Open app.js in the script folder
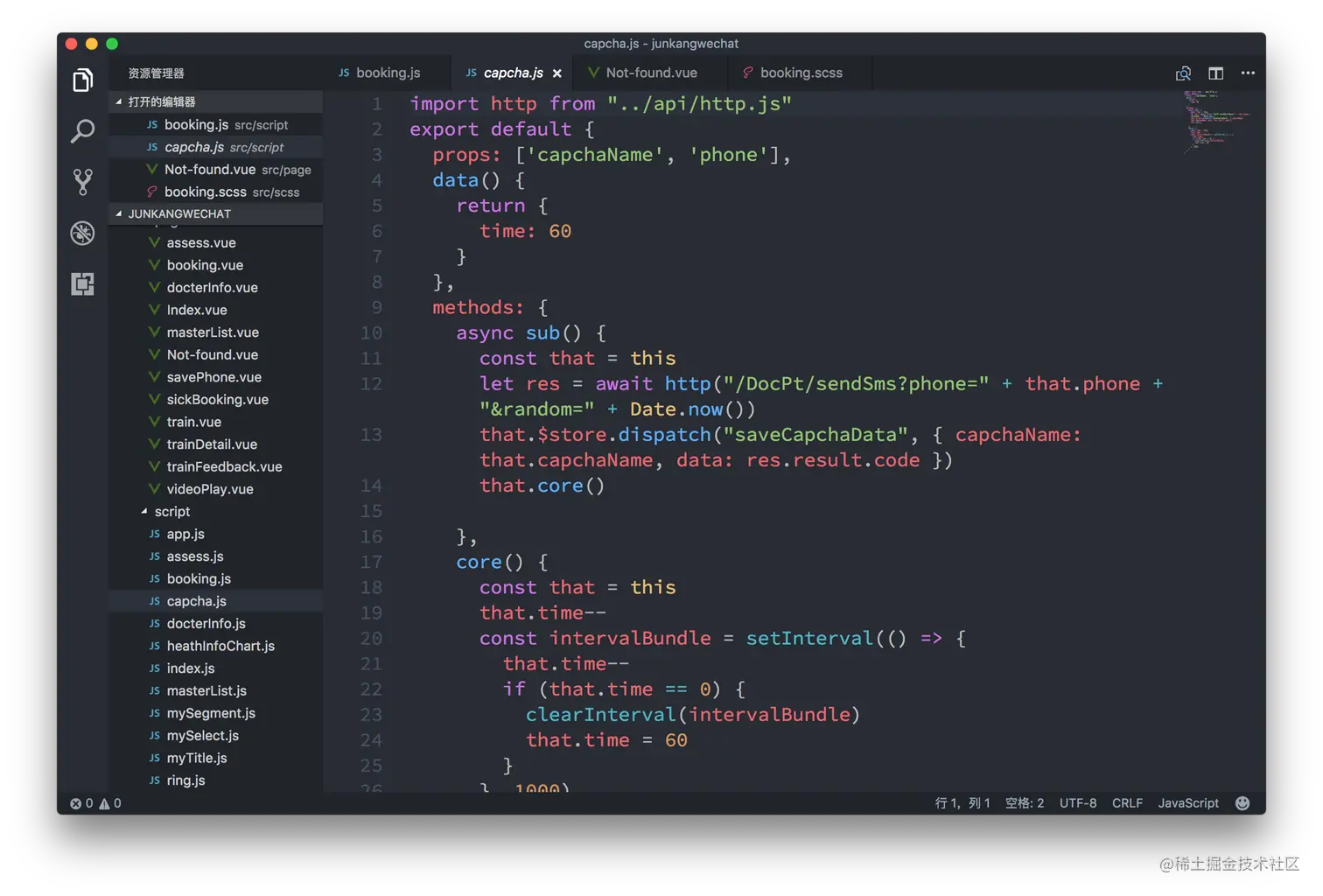The height and width of the screenshot is (896, 1323). (x=215, y=534)
